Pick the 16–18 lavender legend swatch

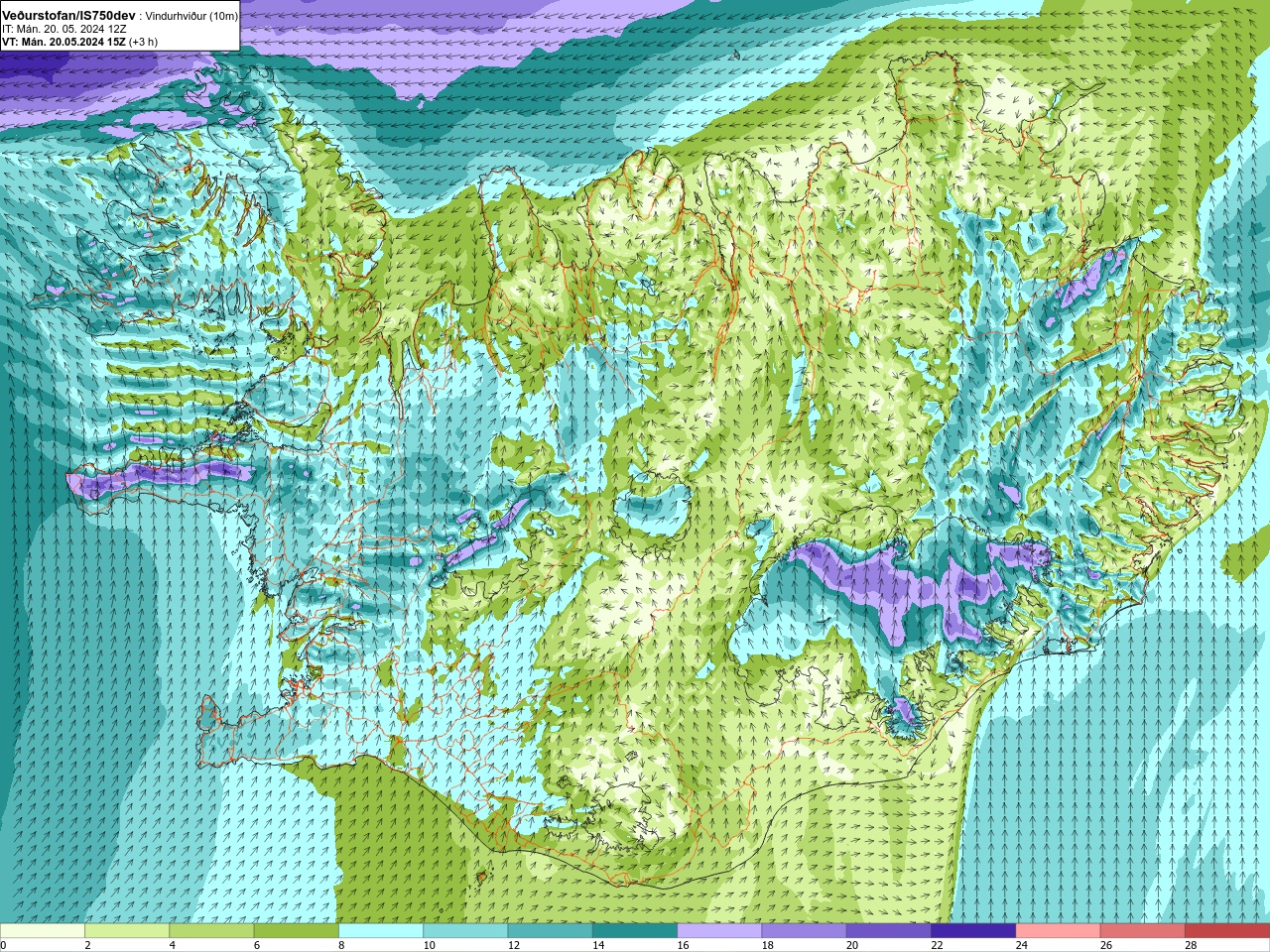(719, 931)
